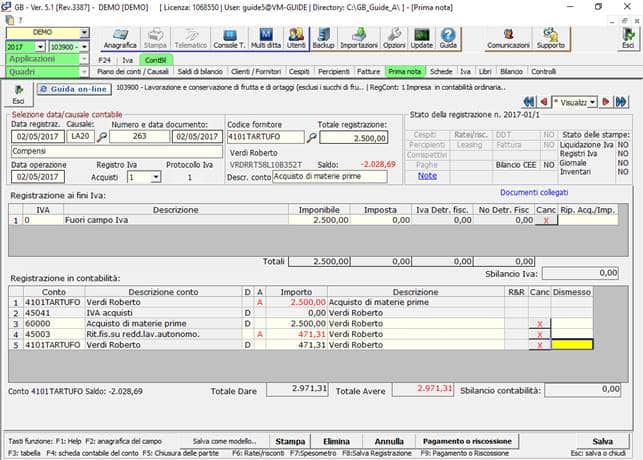
Task: Open the Clienti / Fornitori tab
Action: point(256,72)
